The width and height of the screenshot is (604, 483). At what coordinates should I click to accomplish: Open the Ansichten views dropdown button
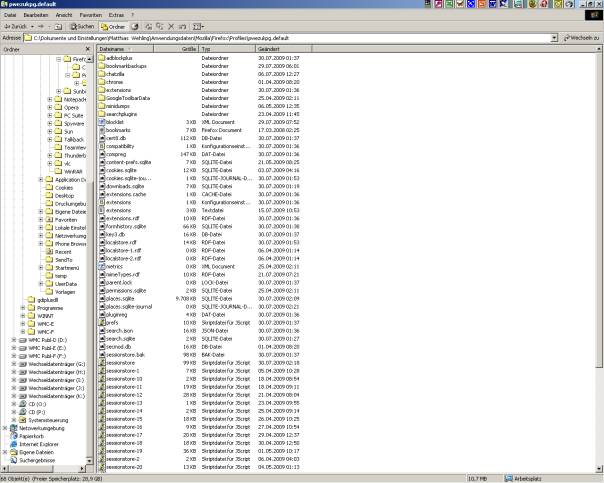(198, 27)
